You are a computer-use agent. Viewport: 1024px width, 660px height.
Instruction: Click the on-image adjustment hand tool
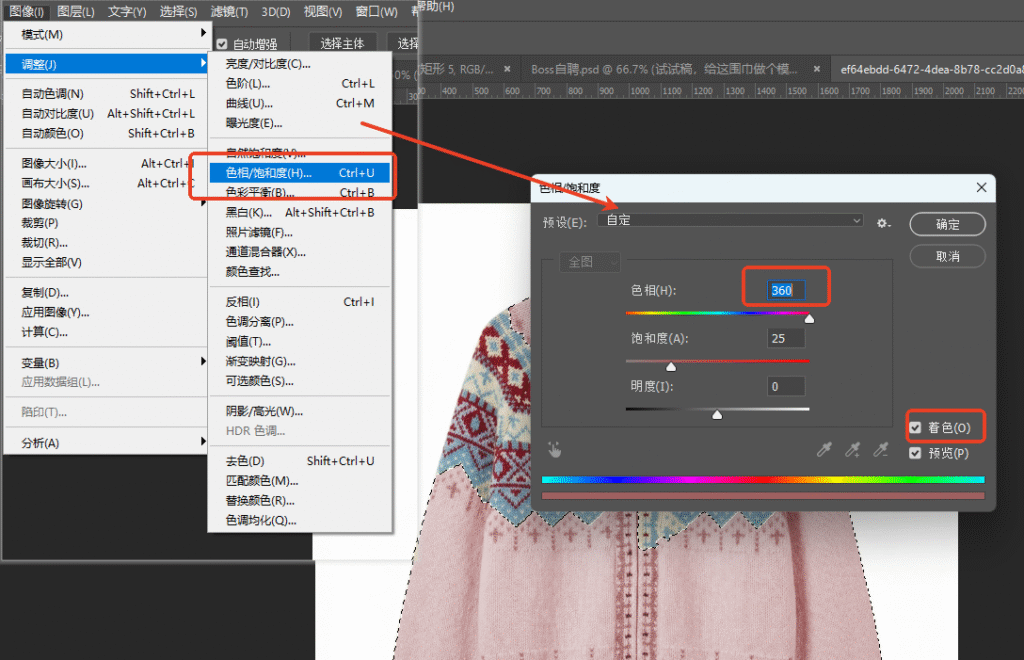(x=555, y=450)
